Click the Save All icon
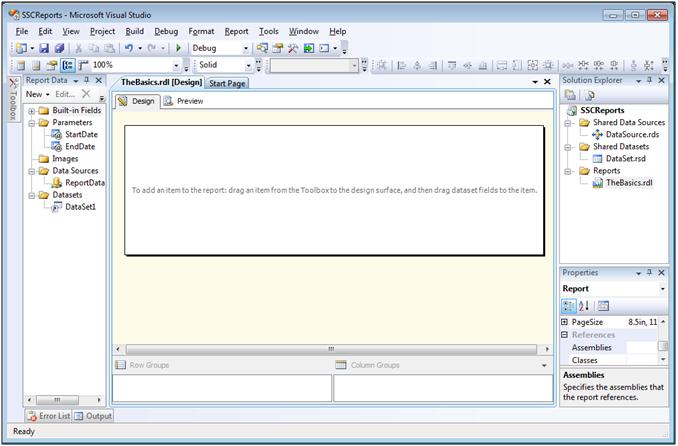 (x=59, y=48)
